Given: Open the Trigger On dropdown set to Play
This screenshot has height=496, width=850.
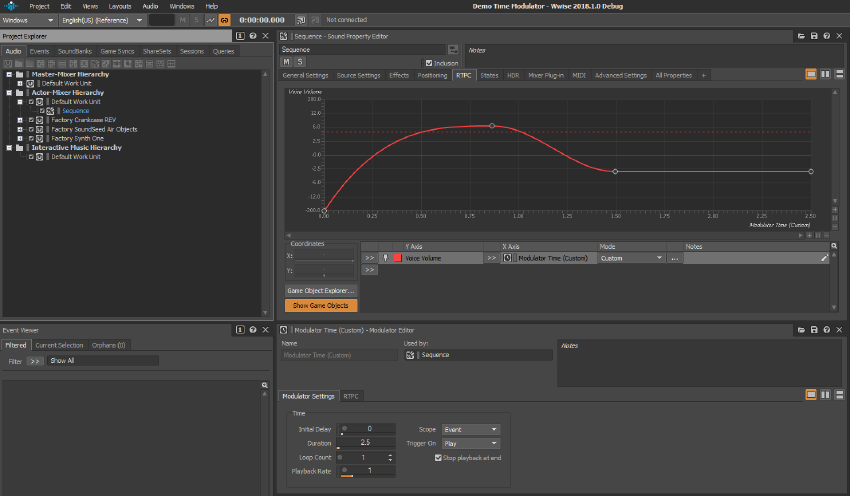Looking at the screenshot, I should (470, 443).
